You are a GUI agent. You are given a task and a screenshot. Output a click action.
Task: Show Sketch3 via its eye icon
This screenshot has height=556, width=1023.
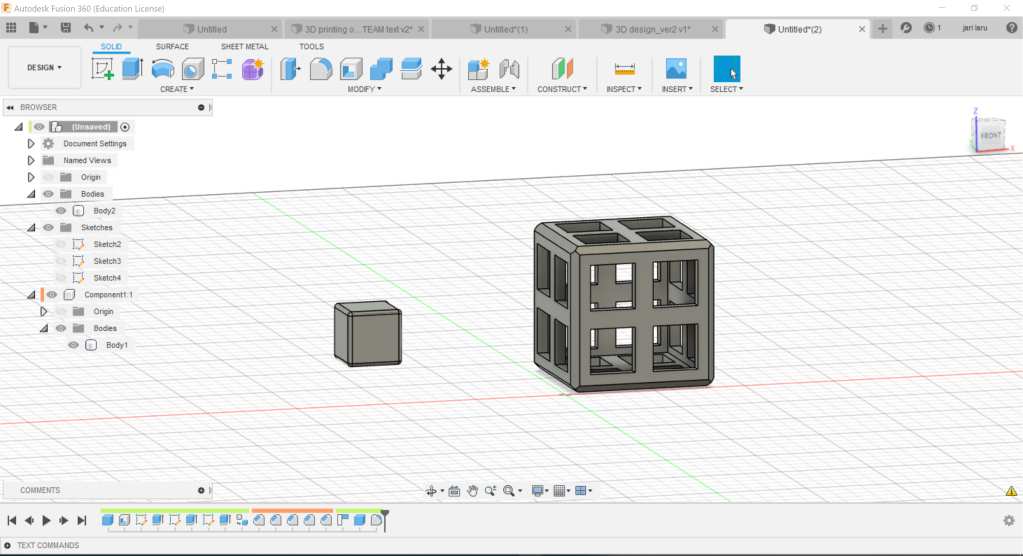point(61,261)
